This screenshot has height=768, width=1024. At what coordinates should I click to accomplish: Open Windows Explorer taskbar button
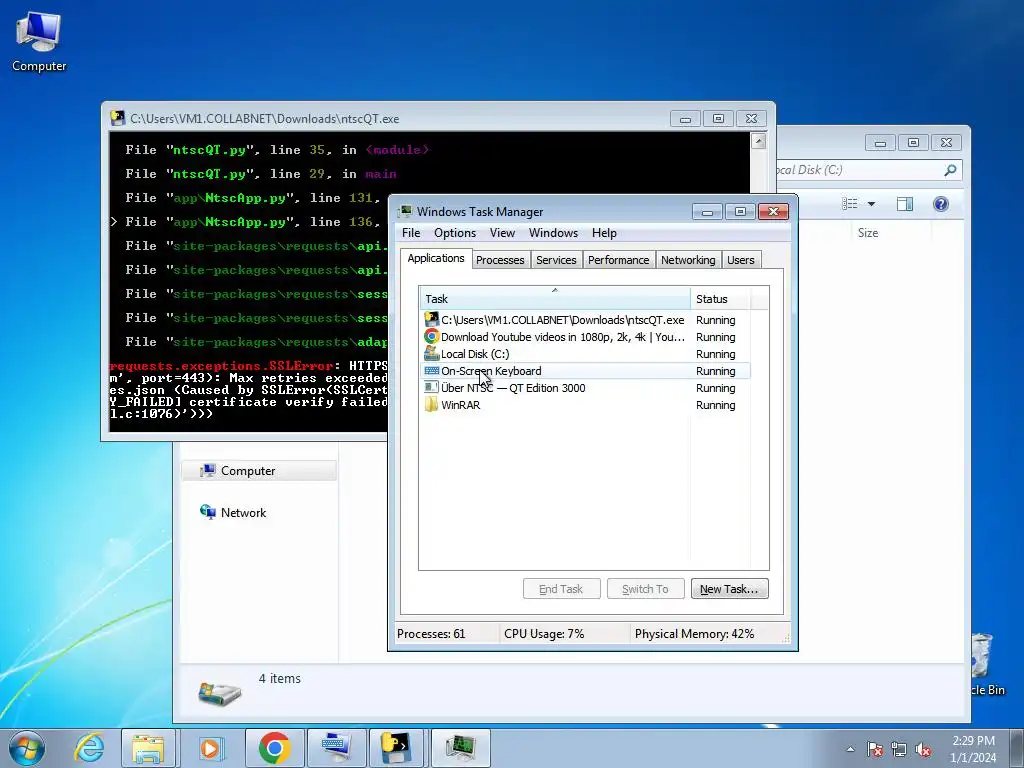148,748
